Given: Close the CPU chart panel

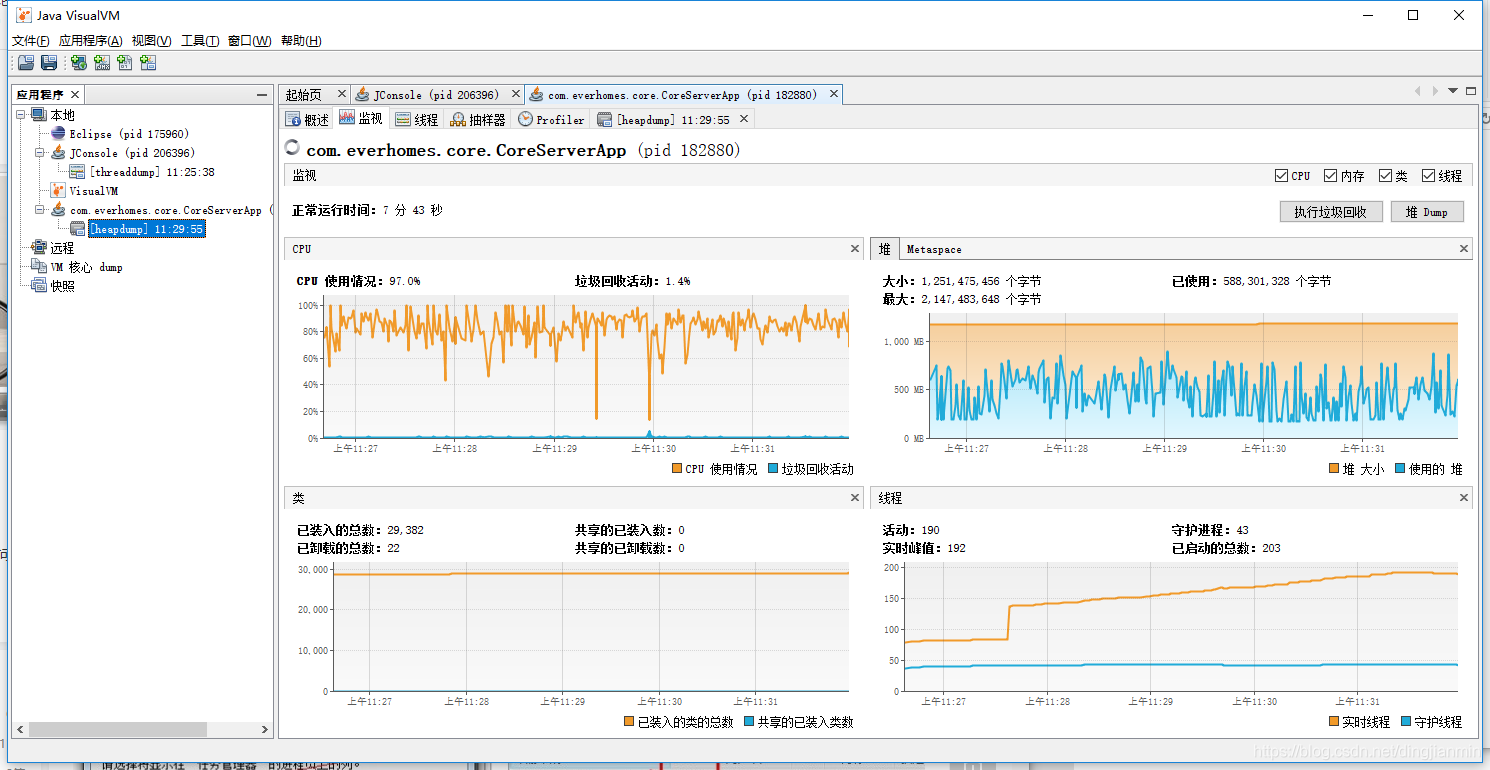Looking at the screenshot, I should point(855,249).
